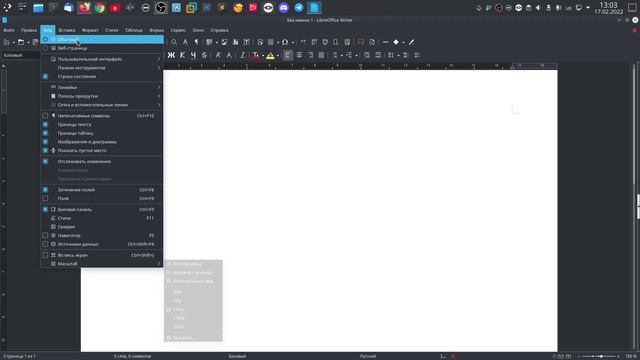
Task: Open the Вставка menu
Action: pyautogui.click(x=67, y=30)
